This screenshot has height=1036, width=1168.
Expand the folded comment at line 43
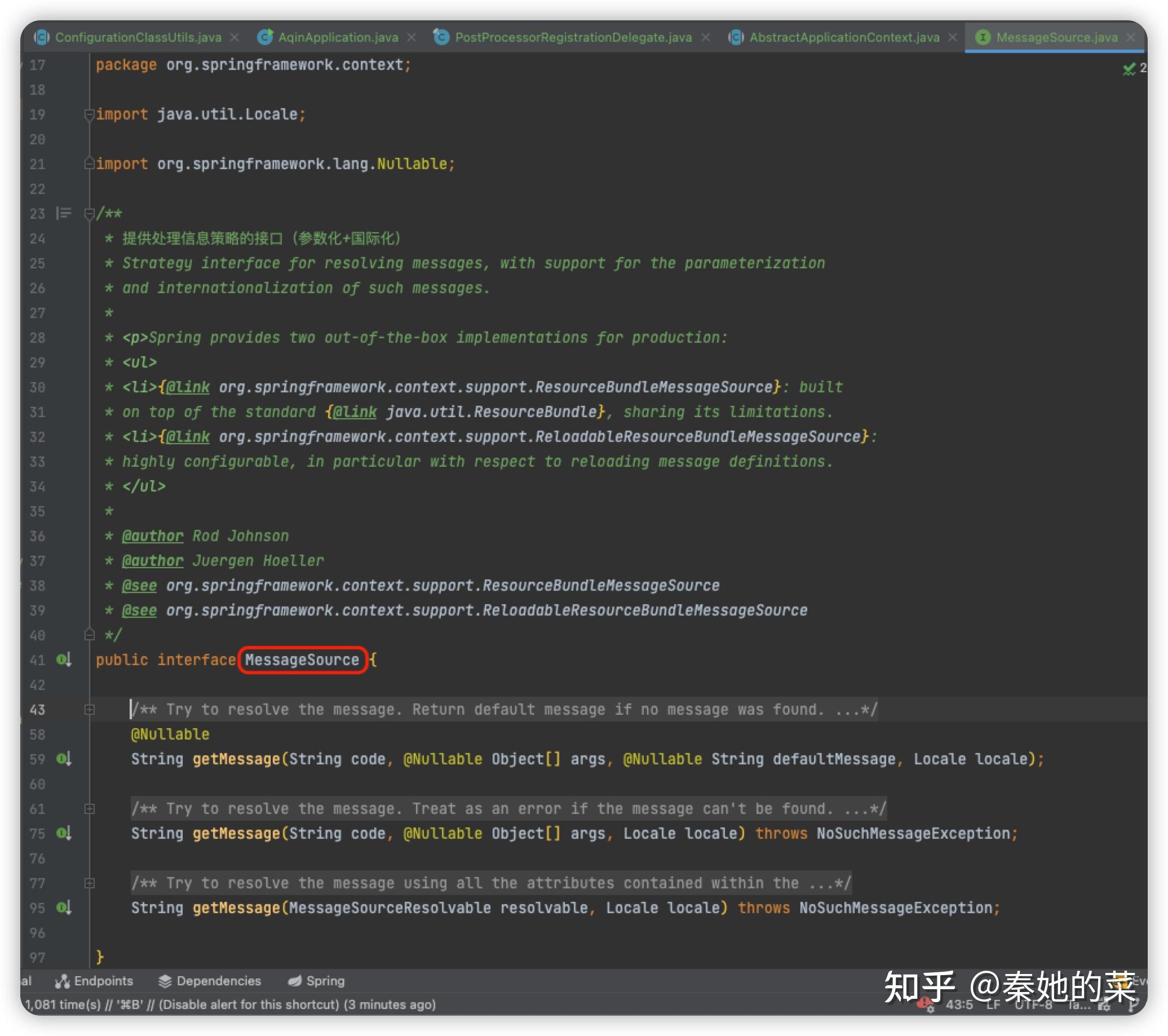pos(90,710)
